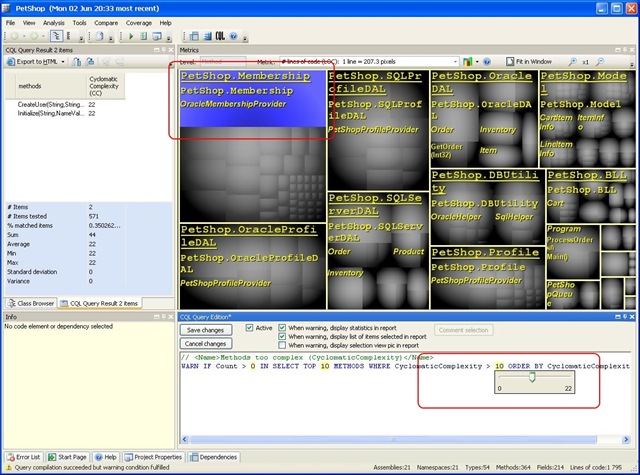Click the document toolbar icon
Screen dimensions: 640x475
[x=100, y=36]
